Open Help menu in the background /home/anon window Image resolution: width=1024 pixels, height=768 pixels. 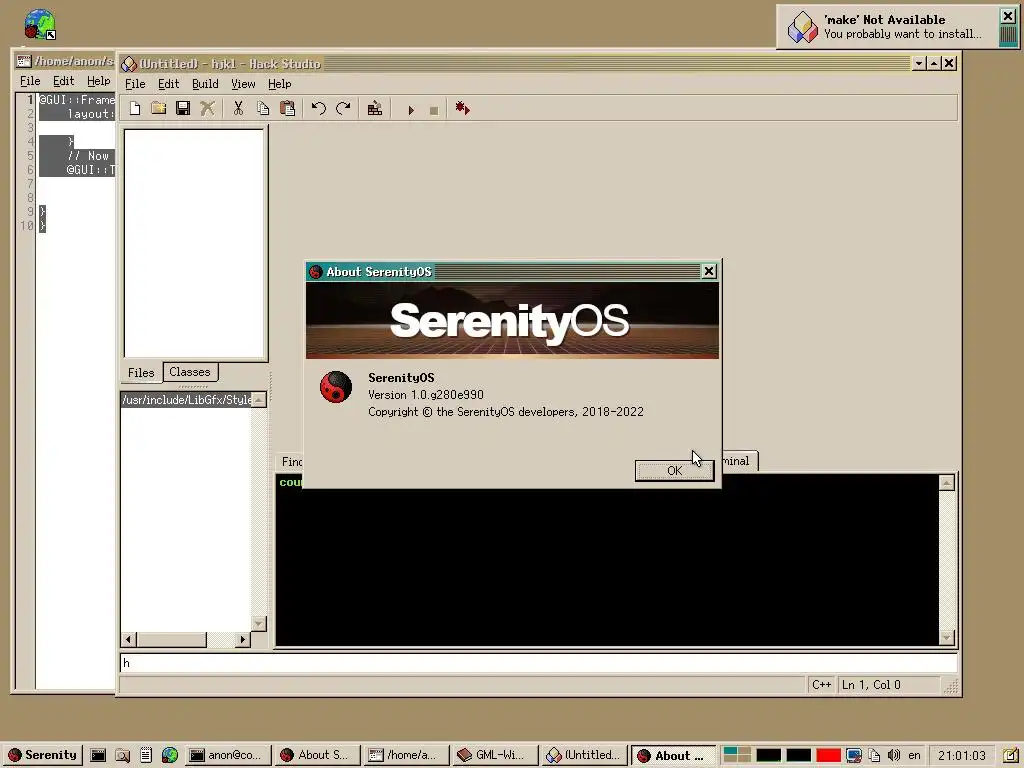click(99, 81)
